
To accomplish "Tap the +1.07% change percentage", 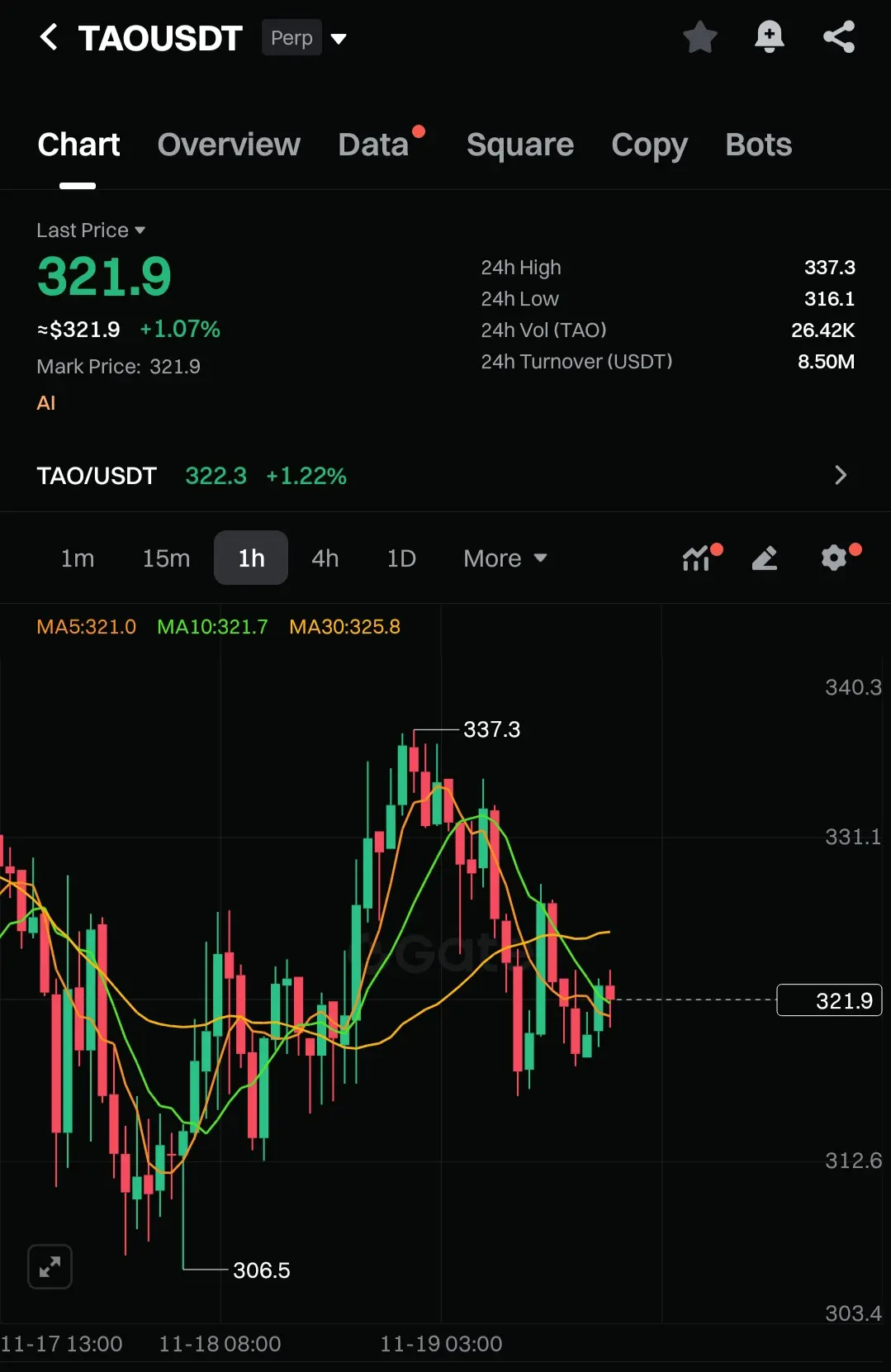I will [x=180, y=329].
